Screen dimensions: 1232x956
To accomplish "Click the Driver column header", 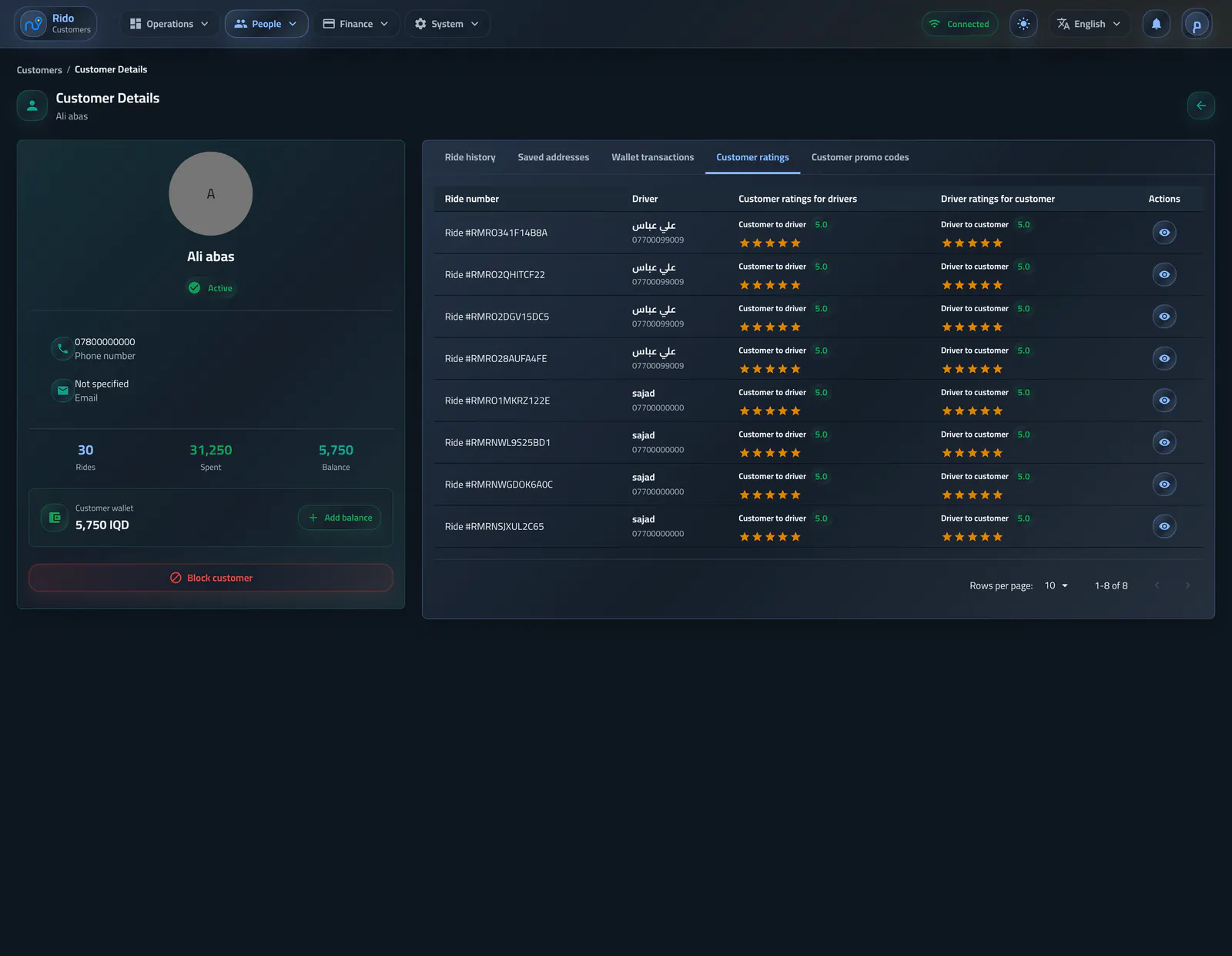I will tap(644, 199).
